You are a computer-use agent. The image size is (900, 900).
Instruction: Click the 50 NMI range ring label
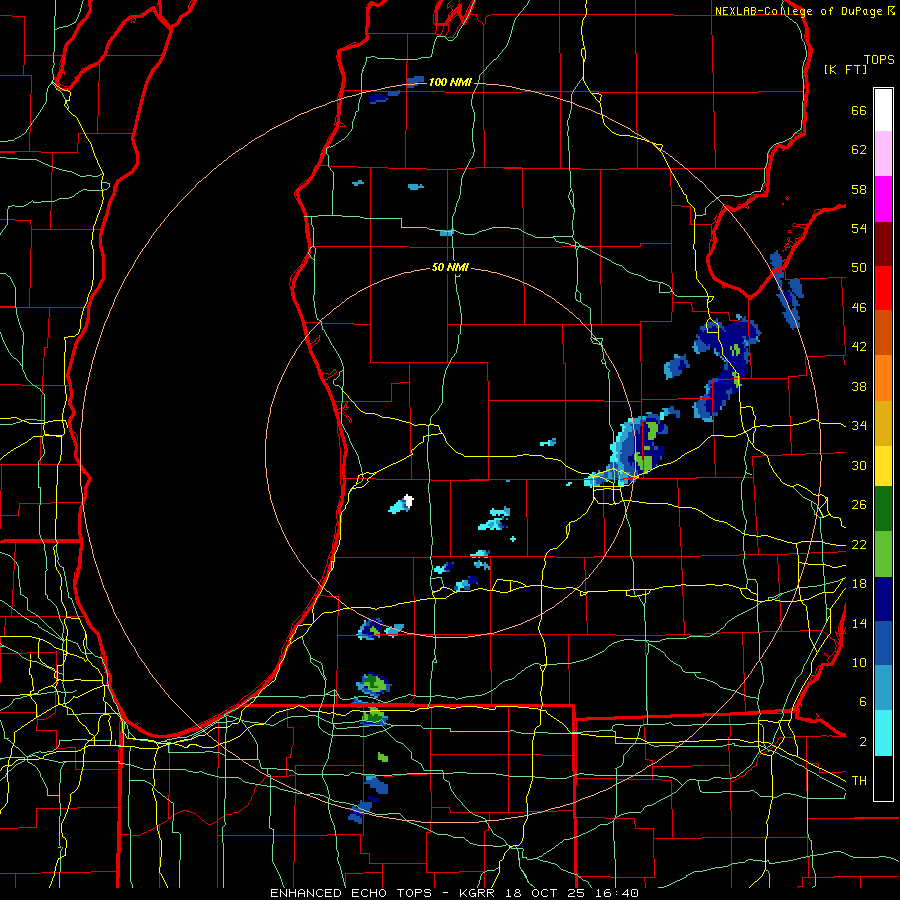pyautogui.click(x=450, y=267)
